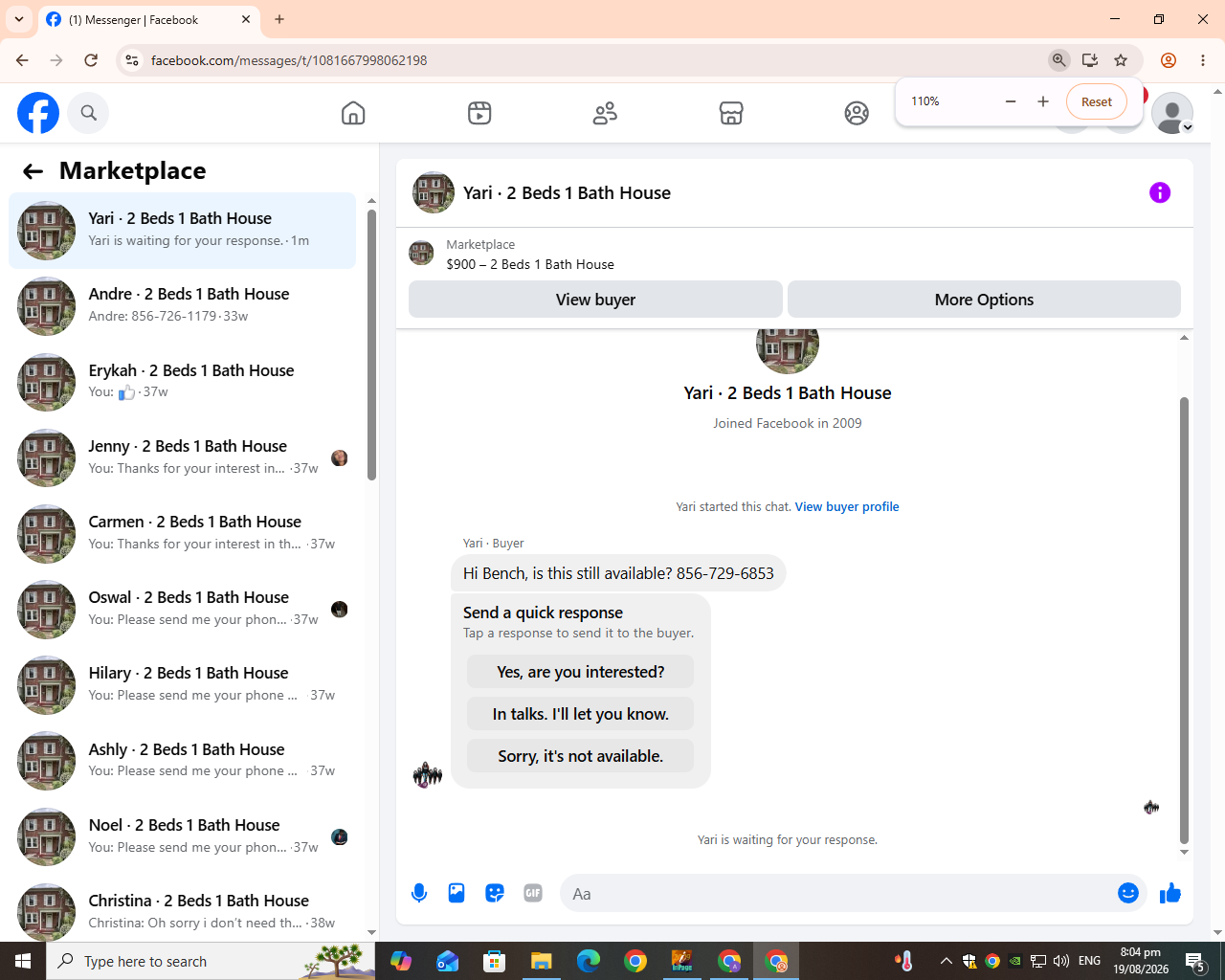Decrease page zoom with minus
This screenshot has height=980, width=1225.
click(1011, 101)
